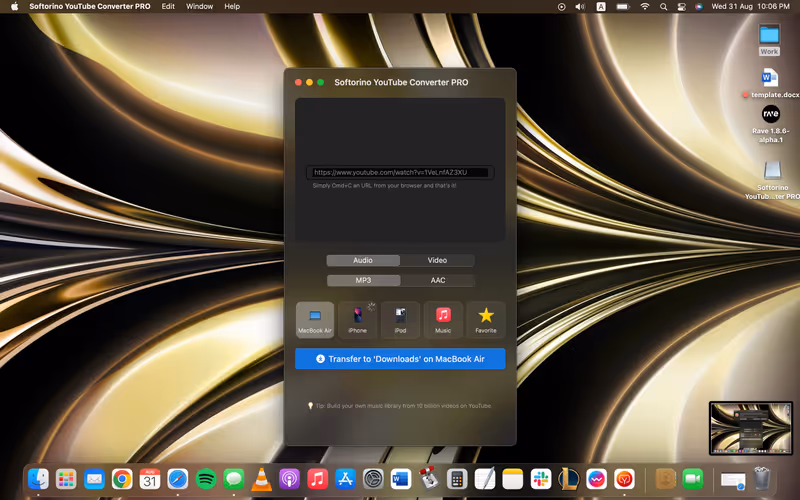This screenshot has height=500, width=800.
Task: Activate Siri from the menu bar
Action: [698, 7]
